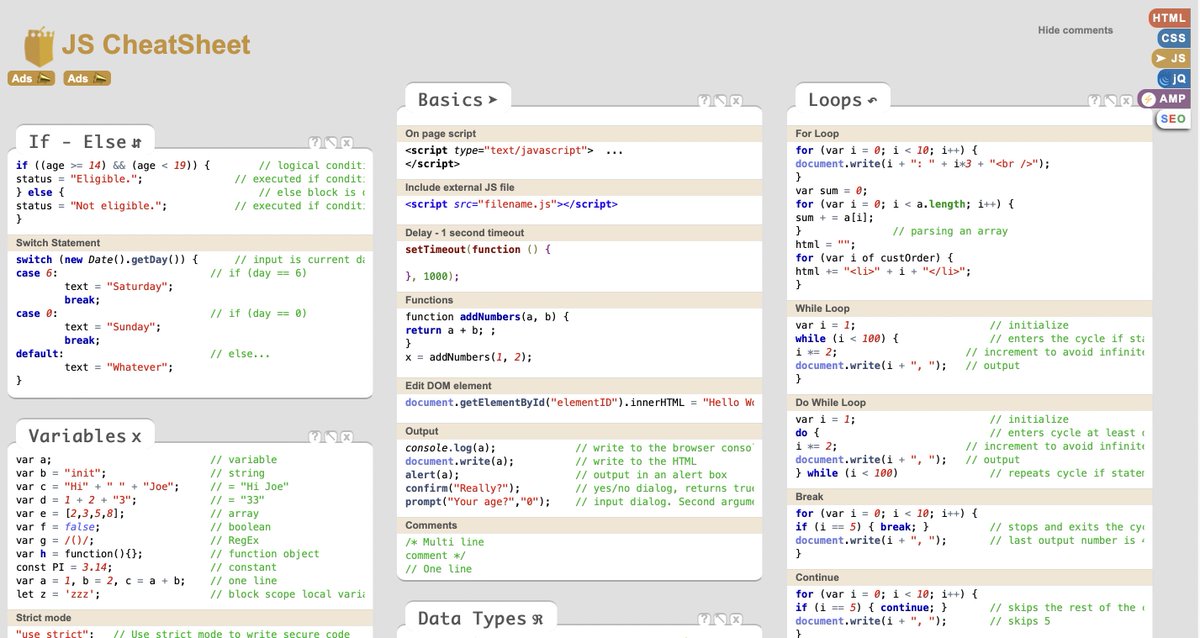
Task: Close the Basics panel
Action: coord(736,101)
